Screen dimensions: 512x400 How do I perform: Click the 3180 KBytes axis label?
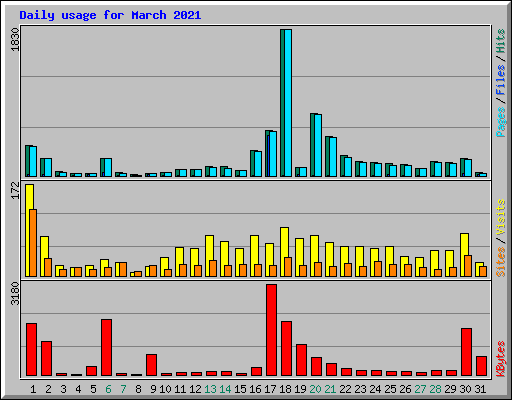tap(15, 293)
